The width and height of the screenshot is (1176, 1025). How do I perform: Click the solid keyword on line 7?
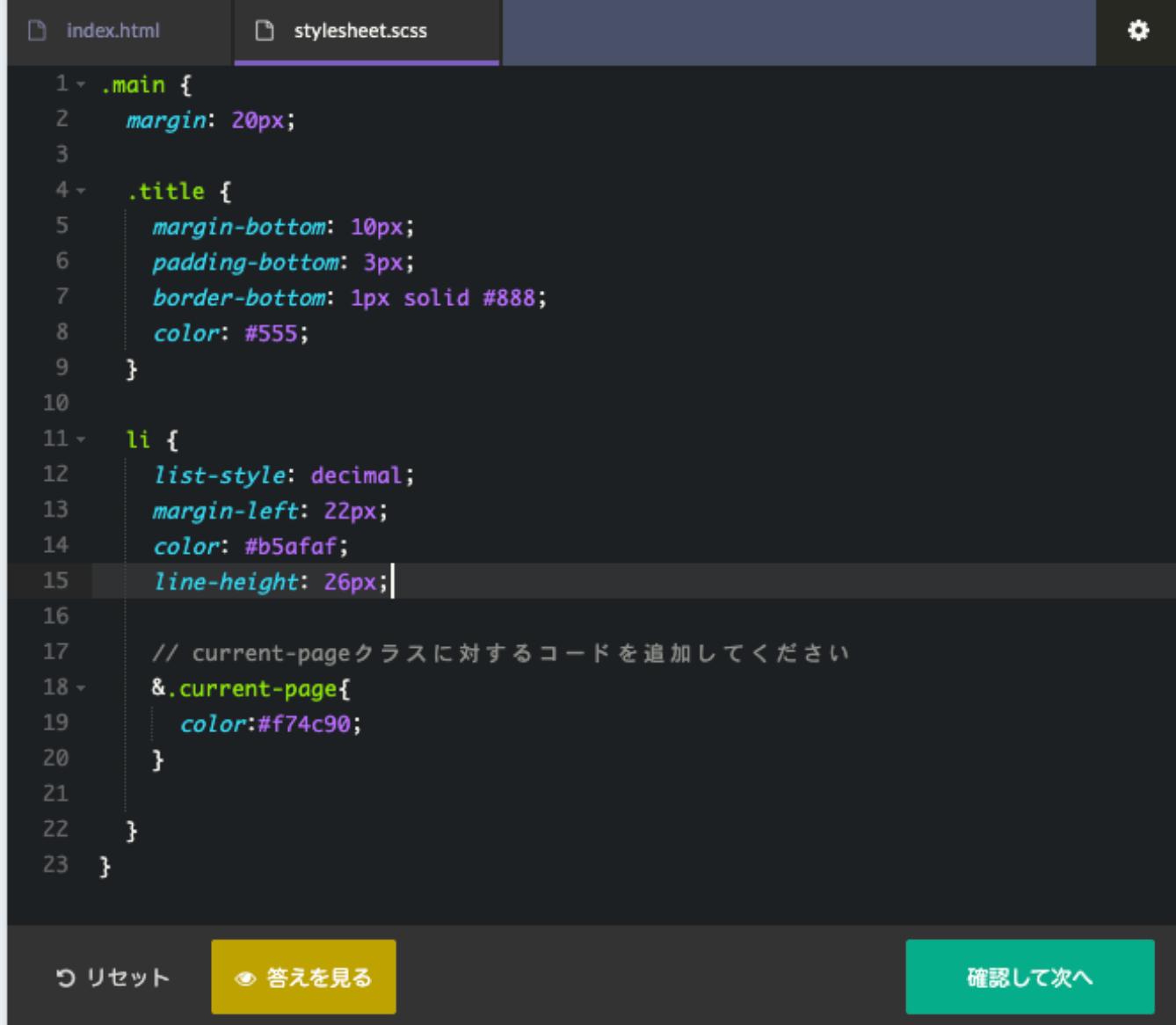(437, 298)
